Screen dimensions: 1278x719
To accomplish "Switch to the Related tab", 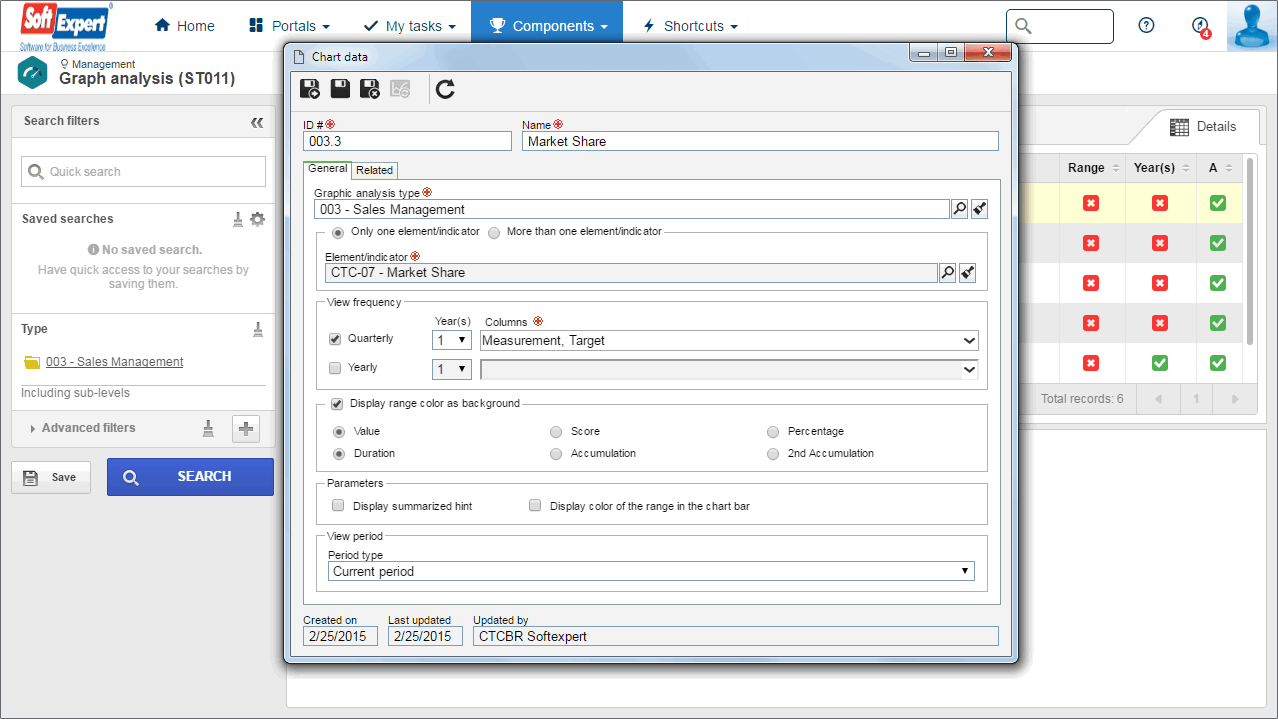I will [375, 170].
